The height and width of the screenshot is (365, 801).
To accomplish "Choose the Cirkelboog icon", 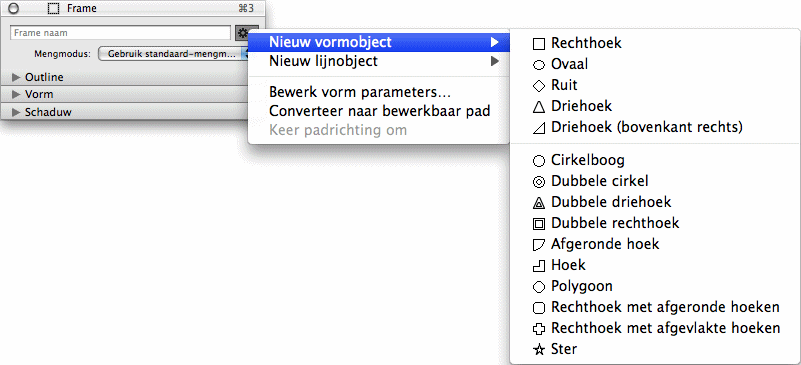I will click(x=538, y=161).
